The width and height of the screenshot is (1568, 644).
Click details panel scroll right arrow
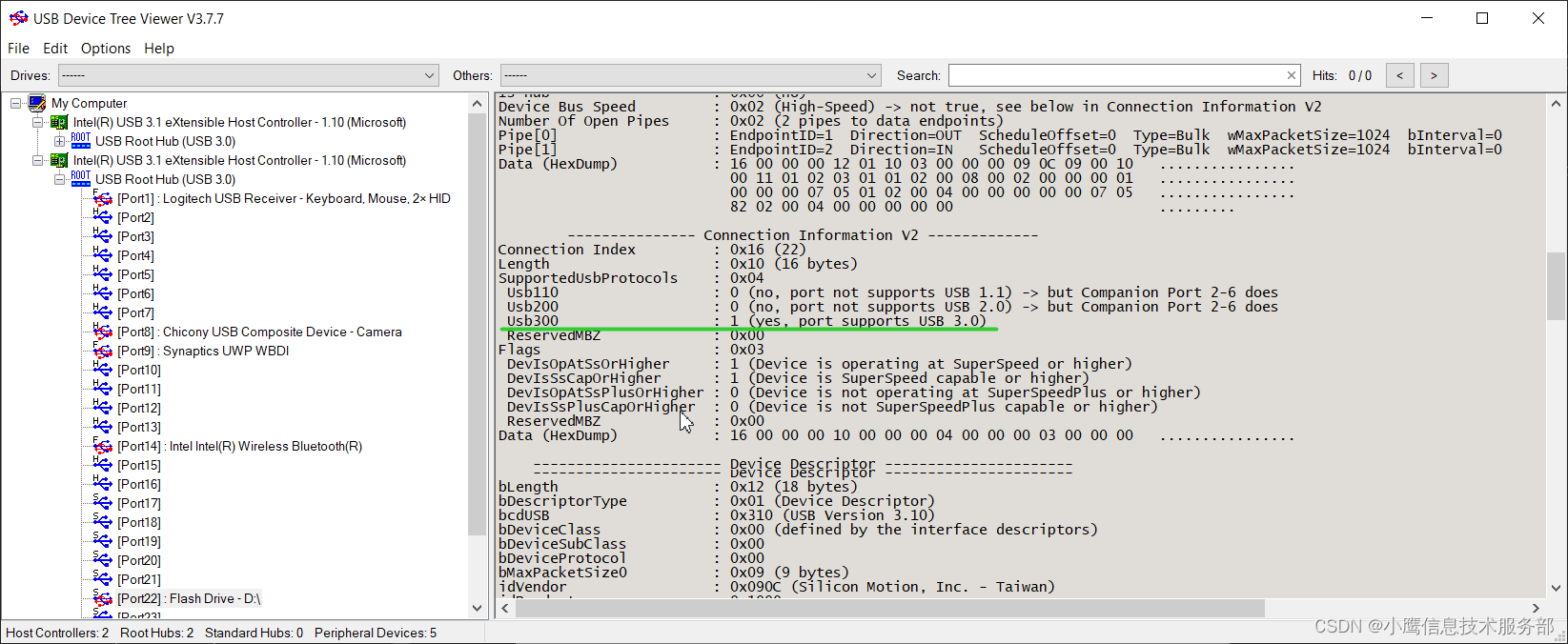pyautogui.click(x=1536, y=608)
